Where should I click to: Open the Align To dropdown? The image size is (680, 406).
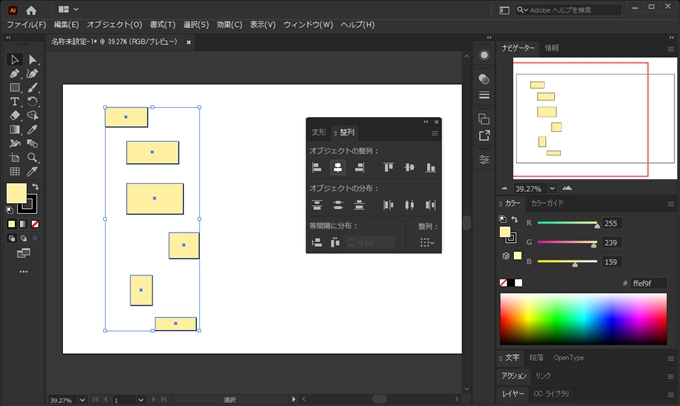(x=427, y=242)
